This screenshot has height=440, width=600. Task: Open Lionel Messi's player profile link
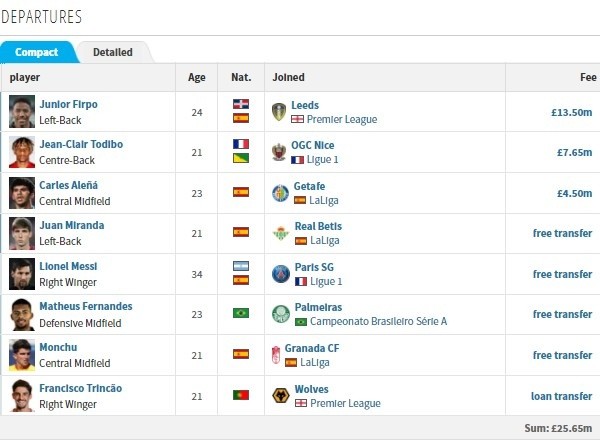[68, 266]
